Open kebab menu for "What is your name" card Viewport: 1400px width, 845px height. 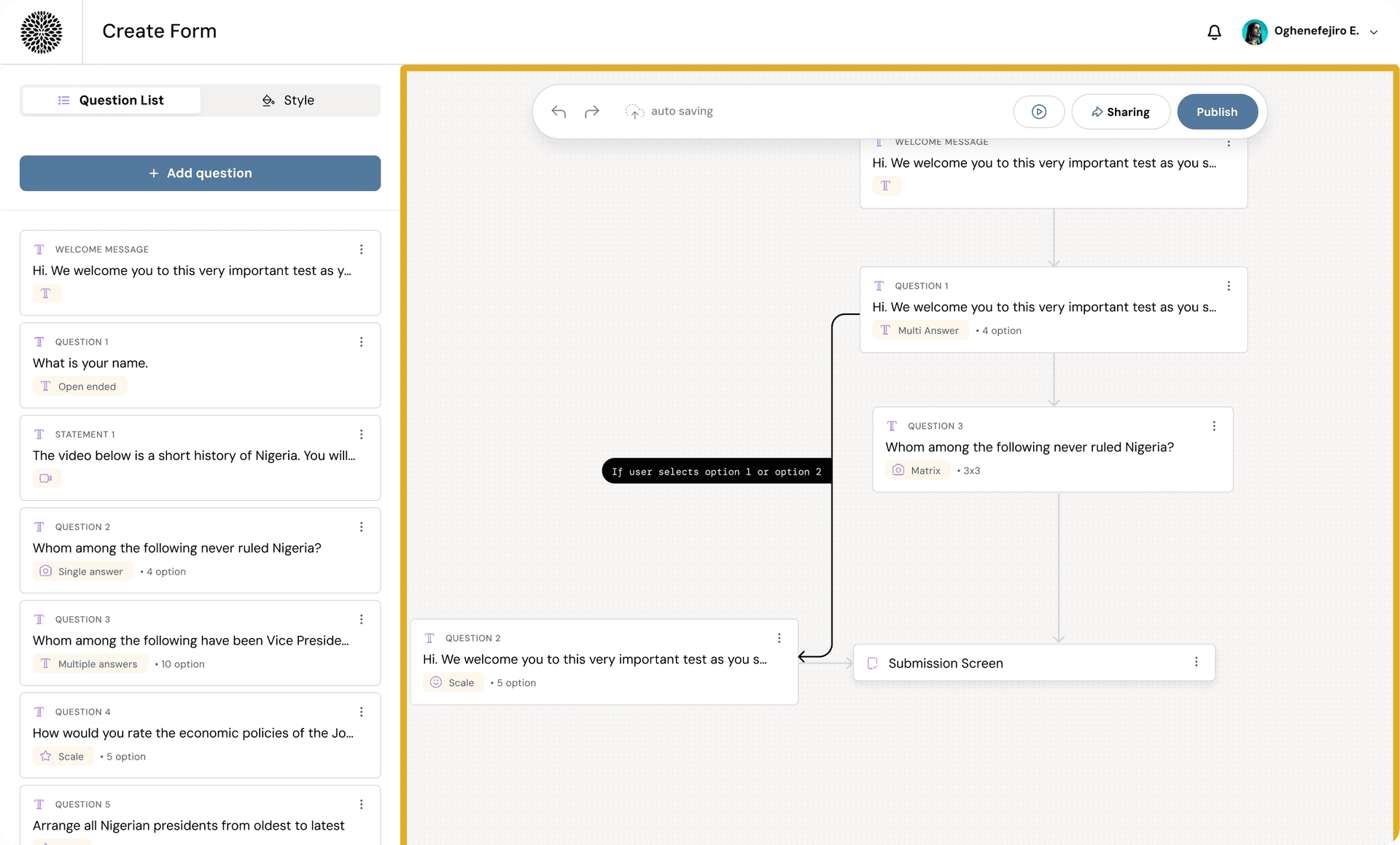click(361, 342)
